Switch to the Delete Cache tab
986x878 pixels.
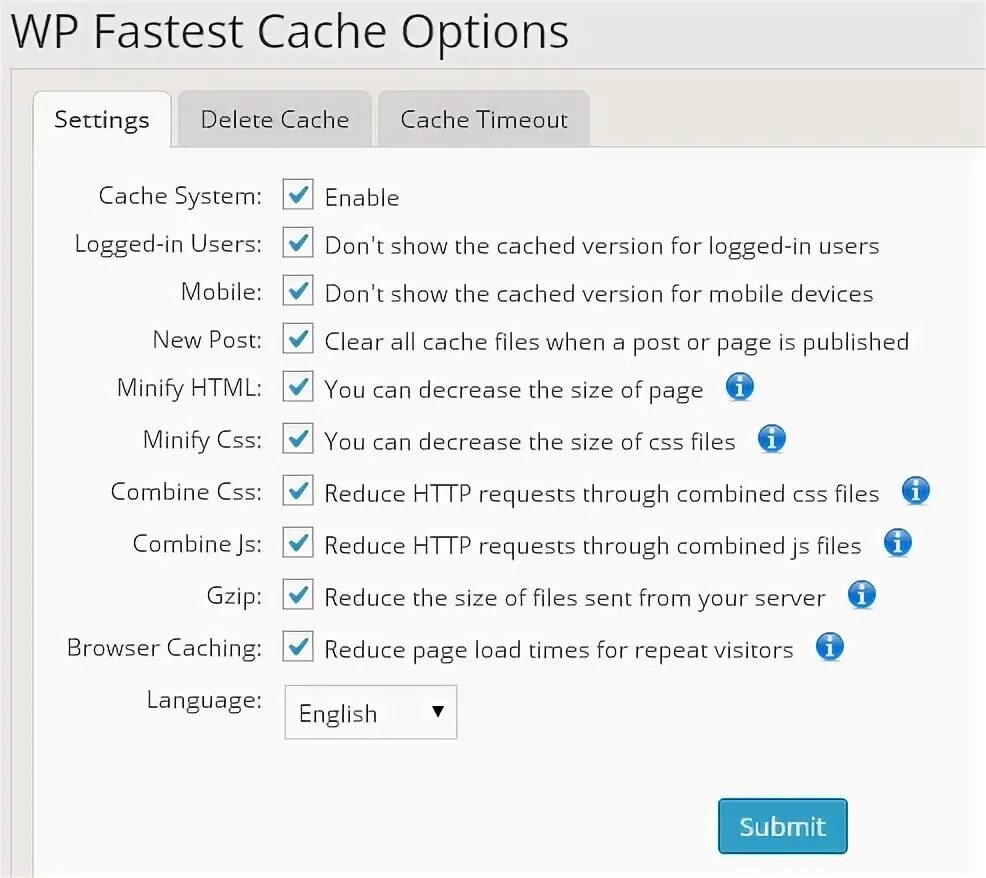point(275,120)
